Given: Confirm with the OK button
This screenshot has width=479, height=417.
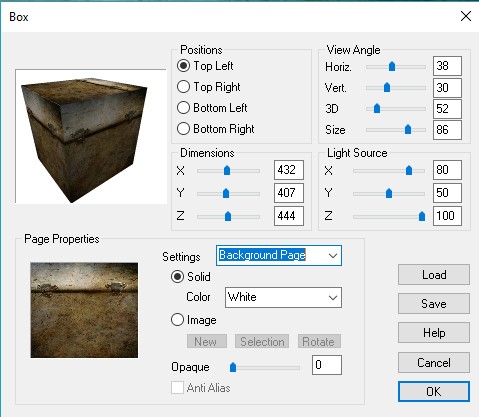Looking at the screenshot, I should pyautogui.click(x=434, y=391).
